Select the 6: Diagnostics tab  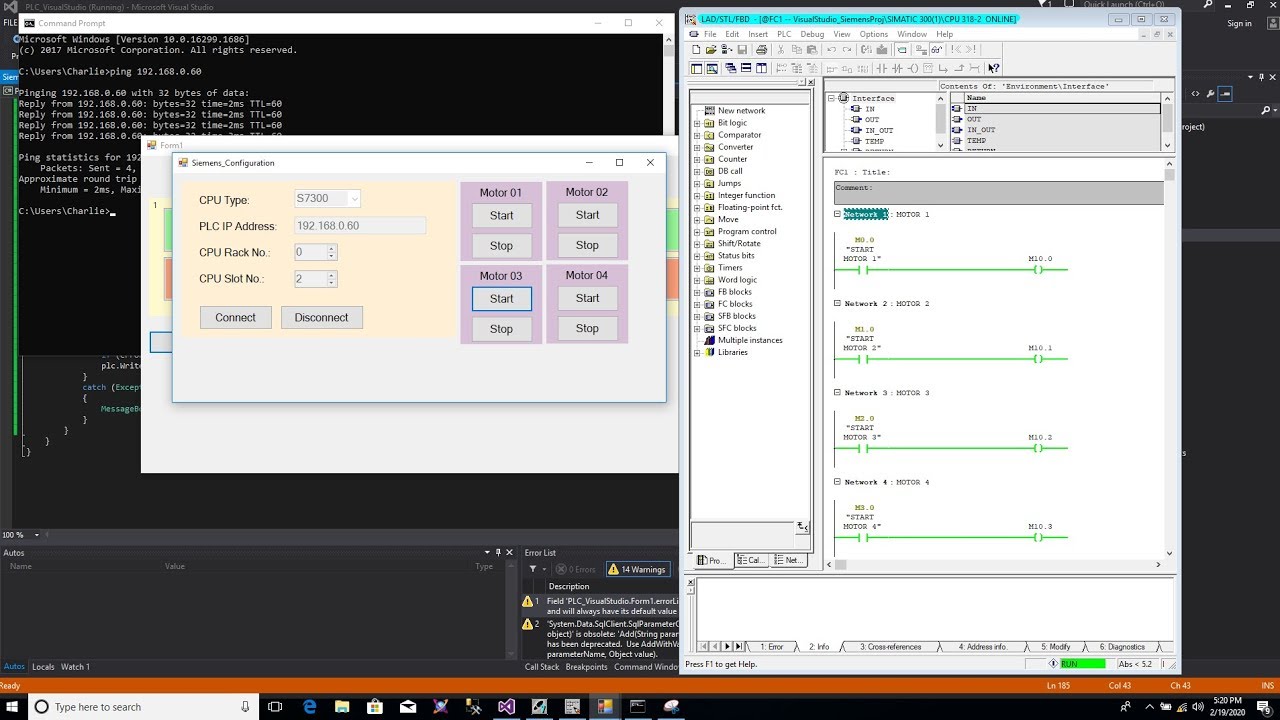[x=1122, y=647]
